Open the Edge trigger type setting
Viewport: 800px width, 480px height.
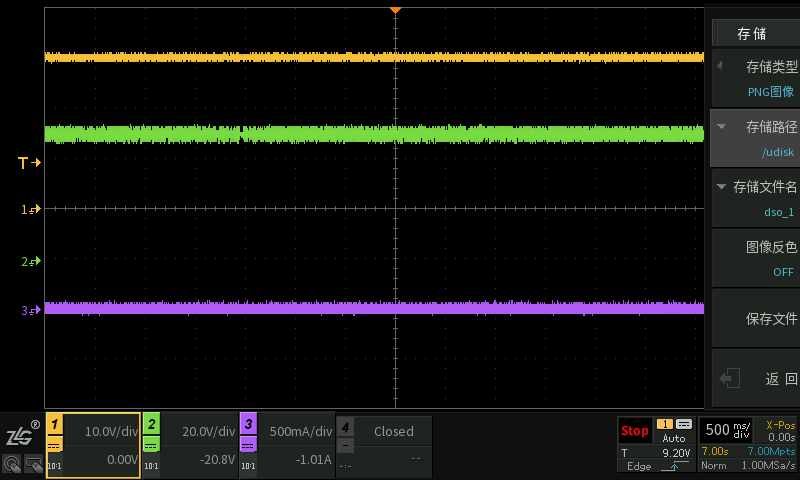[639, 466]
